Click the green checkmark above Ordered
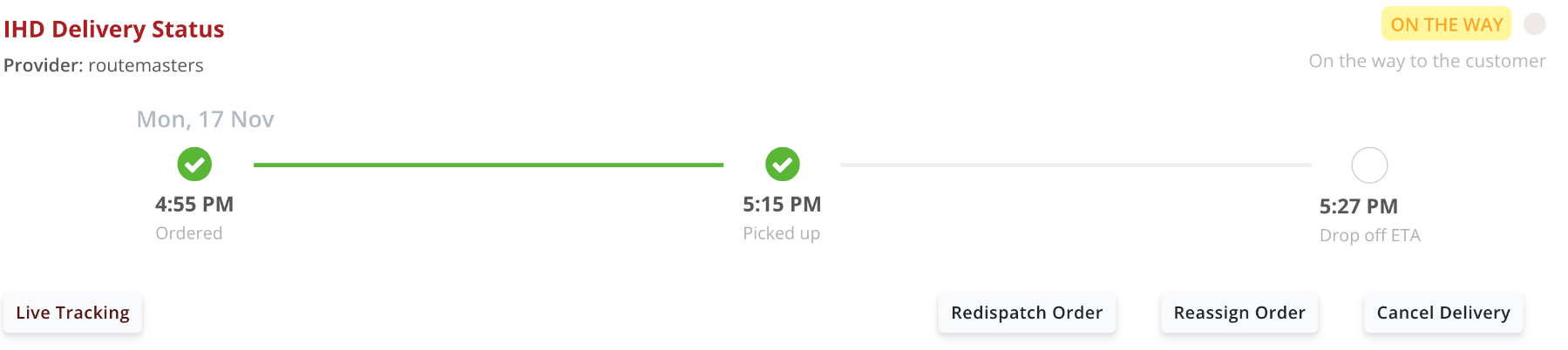The width and height of the screenshot is (1568, 350). 194,164
